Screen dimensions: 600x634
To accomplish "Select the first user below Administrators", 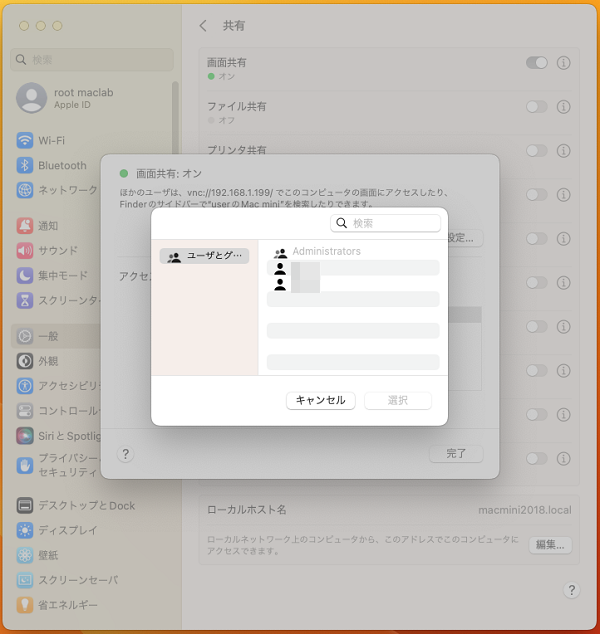I will pos(353,268).
